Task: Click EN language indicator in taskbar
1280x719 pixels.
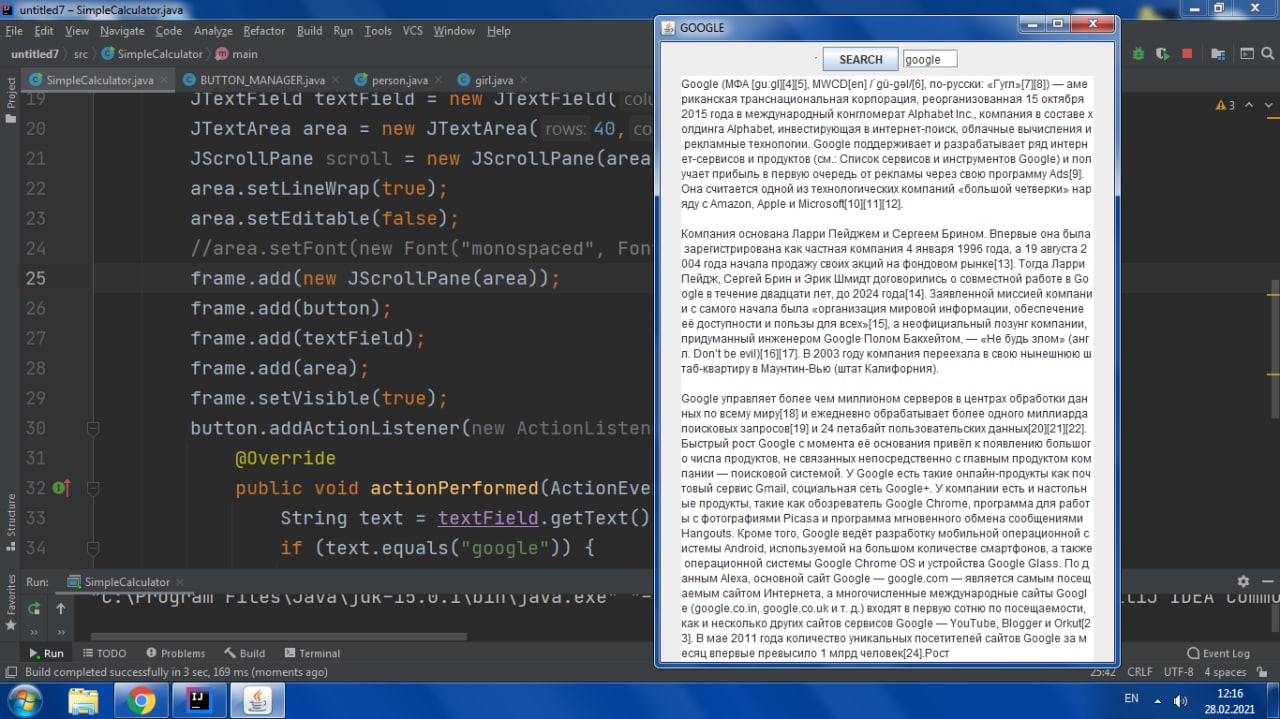Action: [x=1132, y=698]
